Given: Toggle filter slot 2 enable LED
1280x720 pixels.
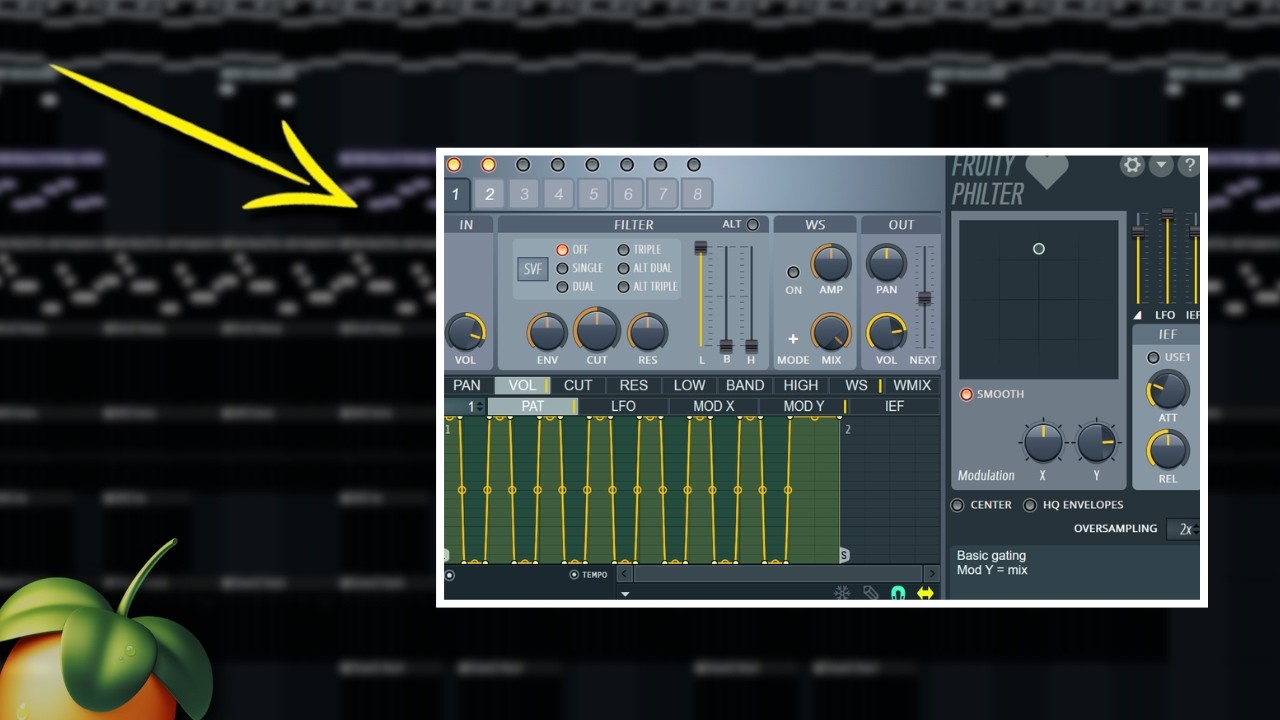Looking at the screenshot, I should 488,165.
